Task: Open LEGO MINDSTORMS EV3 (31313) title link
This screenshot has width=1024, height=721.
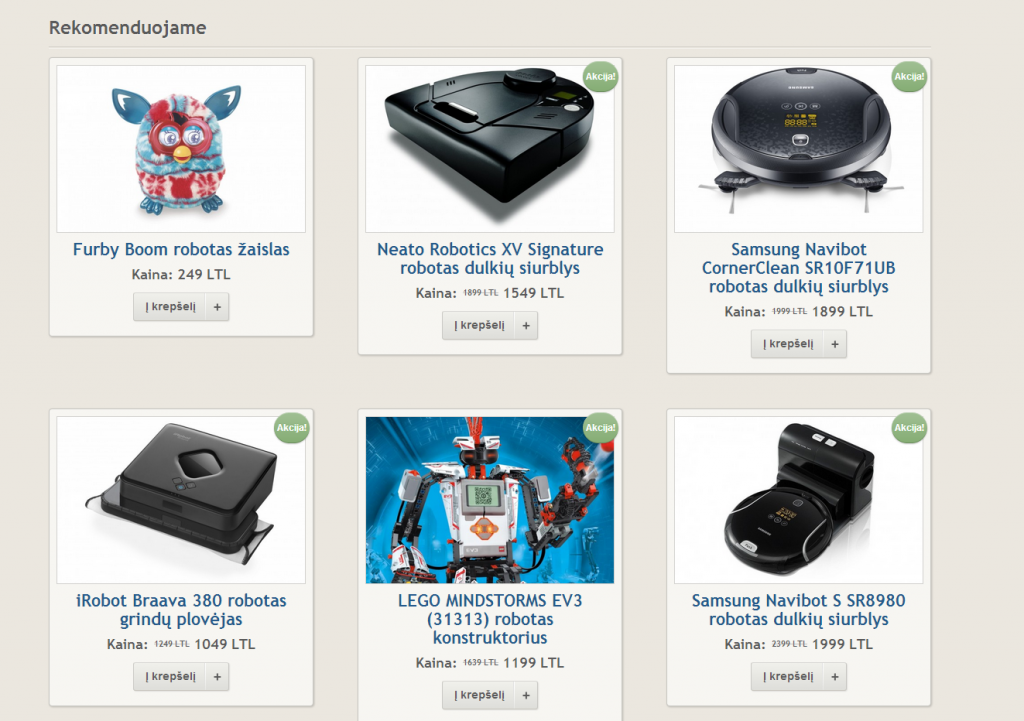Action: tap(490, 619)
